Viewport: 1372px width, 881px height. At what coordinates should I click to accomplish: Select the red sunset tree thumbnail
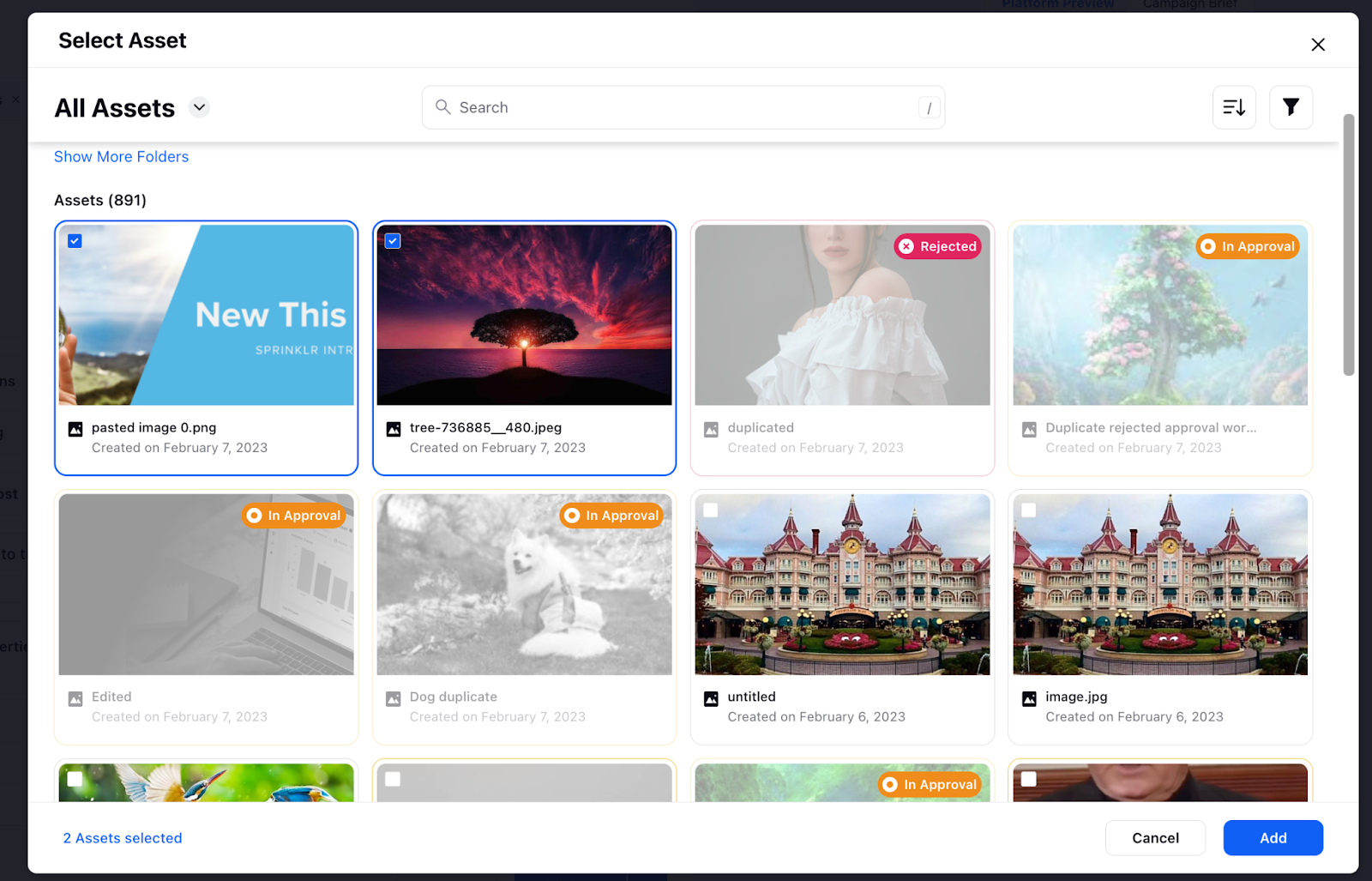pyautogui.click(x=525, y=315)
